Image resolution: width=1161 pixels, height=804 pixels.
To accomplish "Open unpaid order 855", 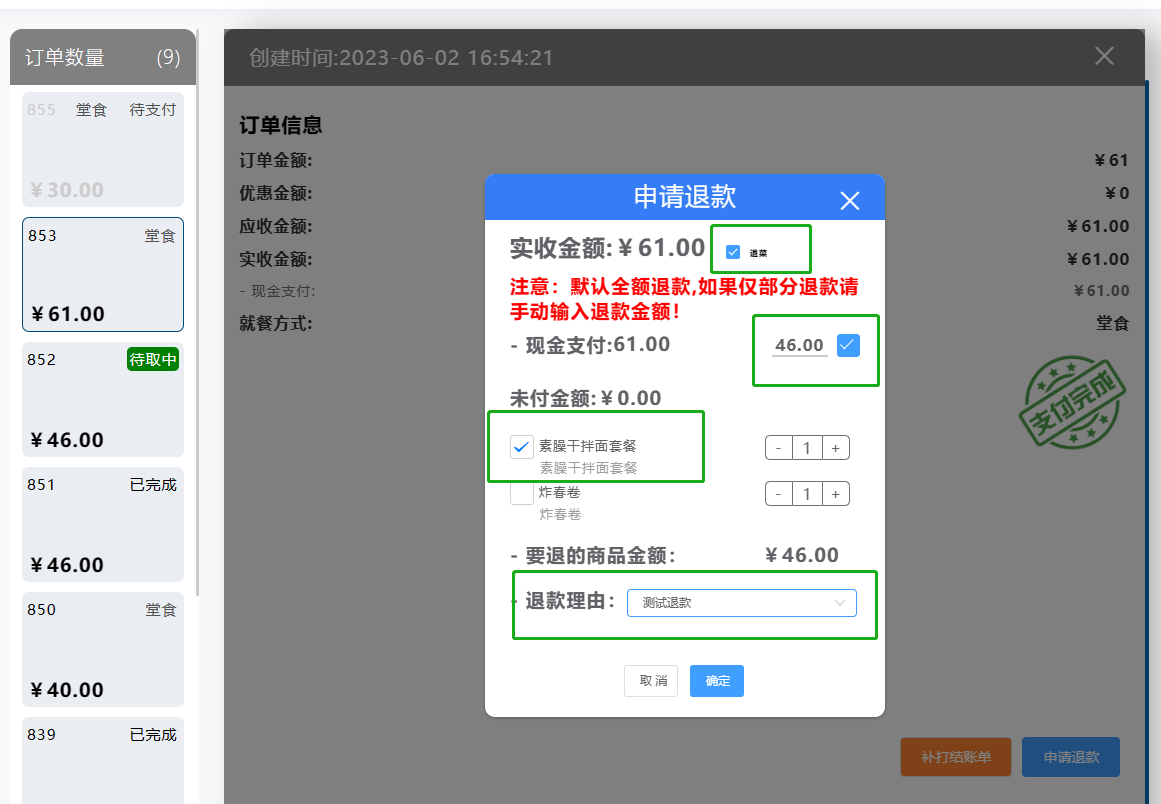I will [x=103, y=150].
